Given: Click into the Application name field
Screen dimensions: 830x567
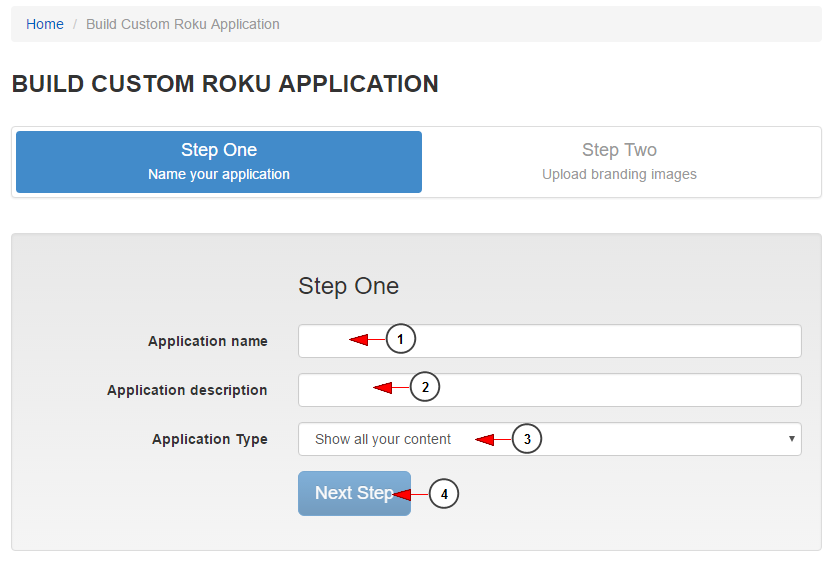Looking at the screenshot, I should click(549, 341).
